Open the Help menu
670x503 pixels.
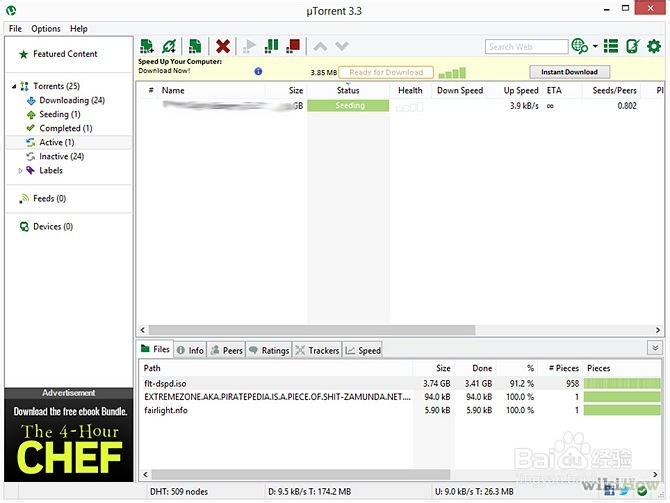(x=79, y=29)
